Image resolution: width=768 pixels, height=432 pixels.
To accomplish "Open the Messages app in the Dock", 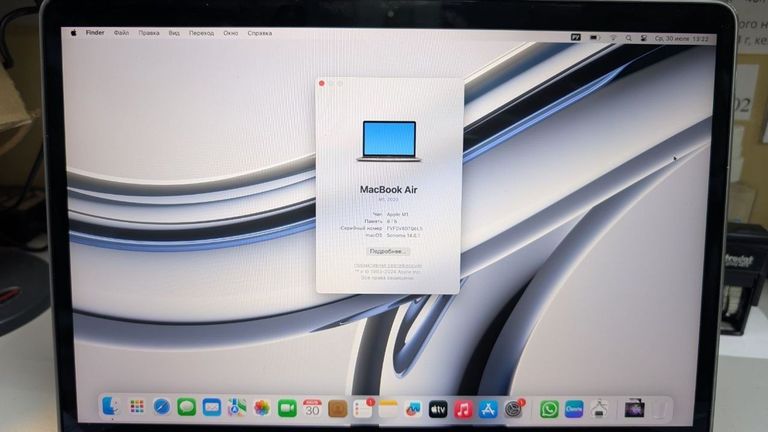I will [187, 407].
